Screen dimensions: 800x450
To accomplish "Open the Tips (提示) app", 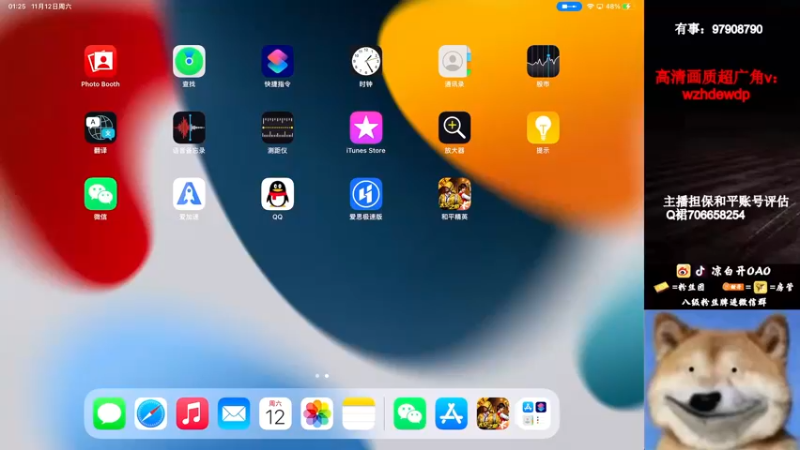I will coord(543,128).
